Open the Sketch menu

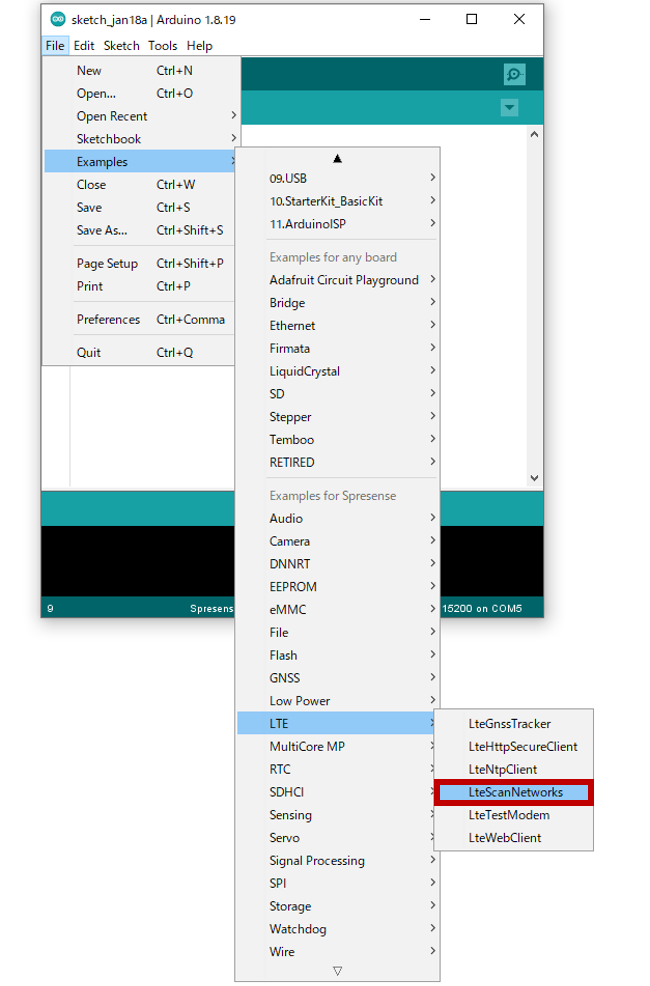coord(121,46)
